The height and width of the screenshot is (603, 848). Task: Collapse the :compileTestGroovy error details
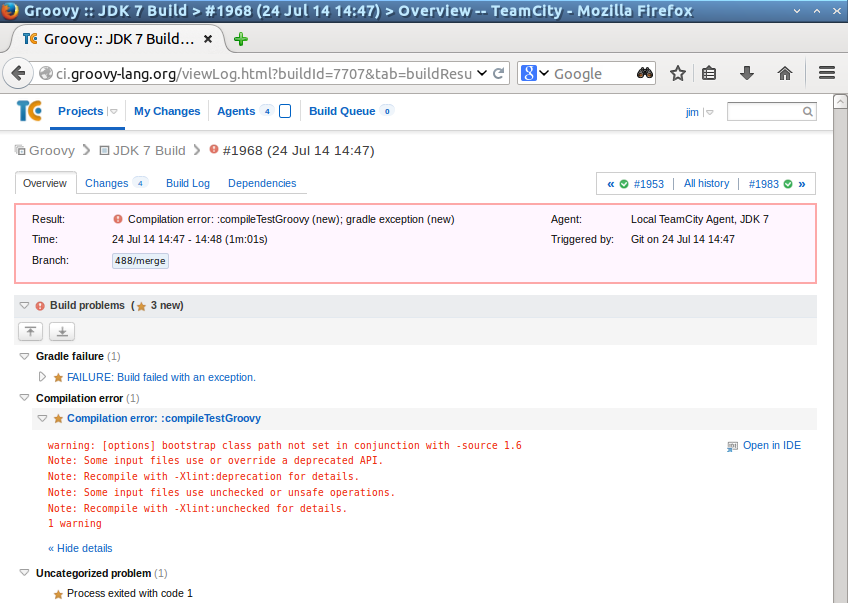[42, 419]
